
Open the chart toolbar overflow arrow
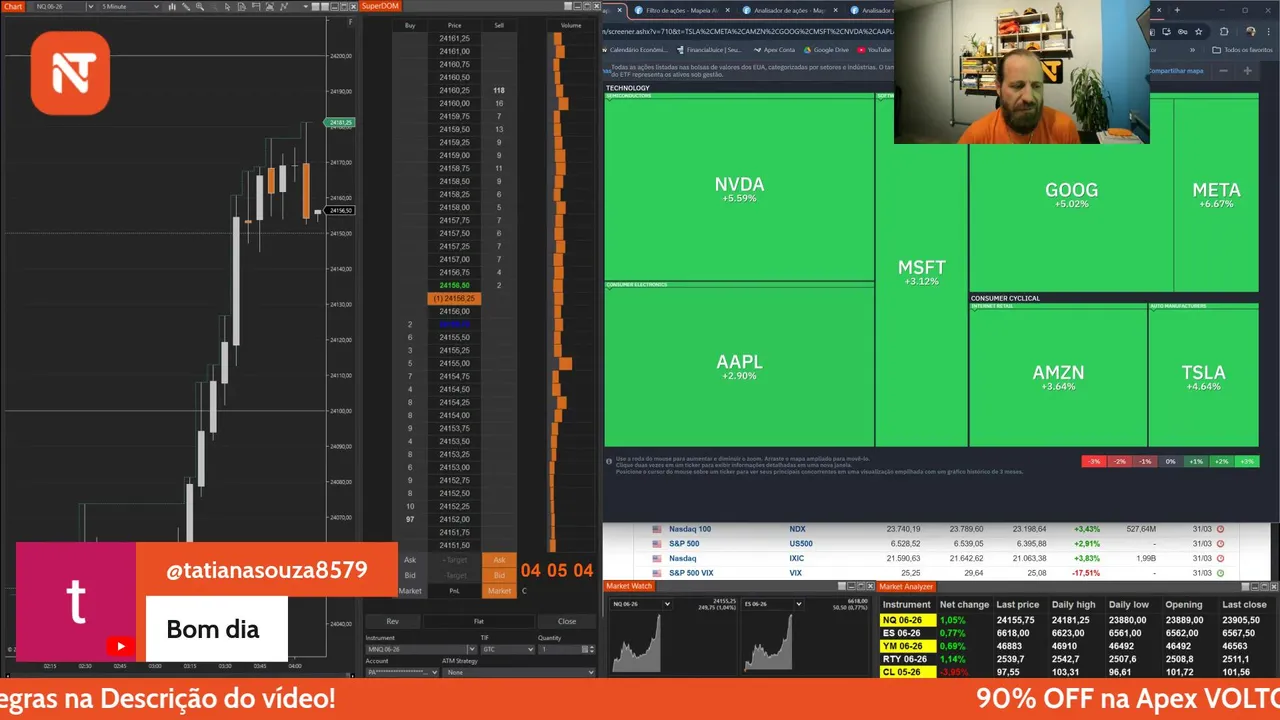305,6
